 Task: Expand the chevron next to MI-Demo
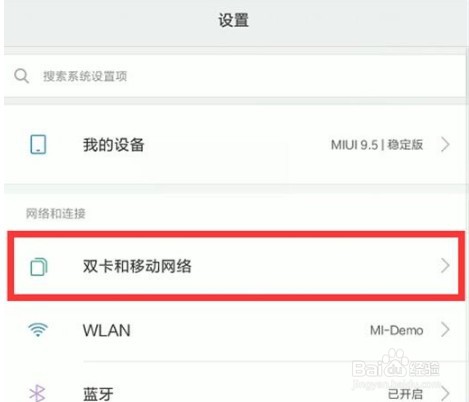click(x=445, y=329)
